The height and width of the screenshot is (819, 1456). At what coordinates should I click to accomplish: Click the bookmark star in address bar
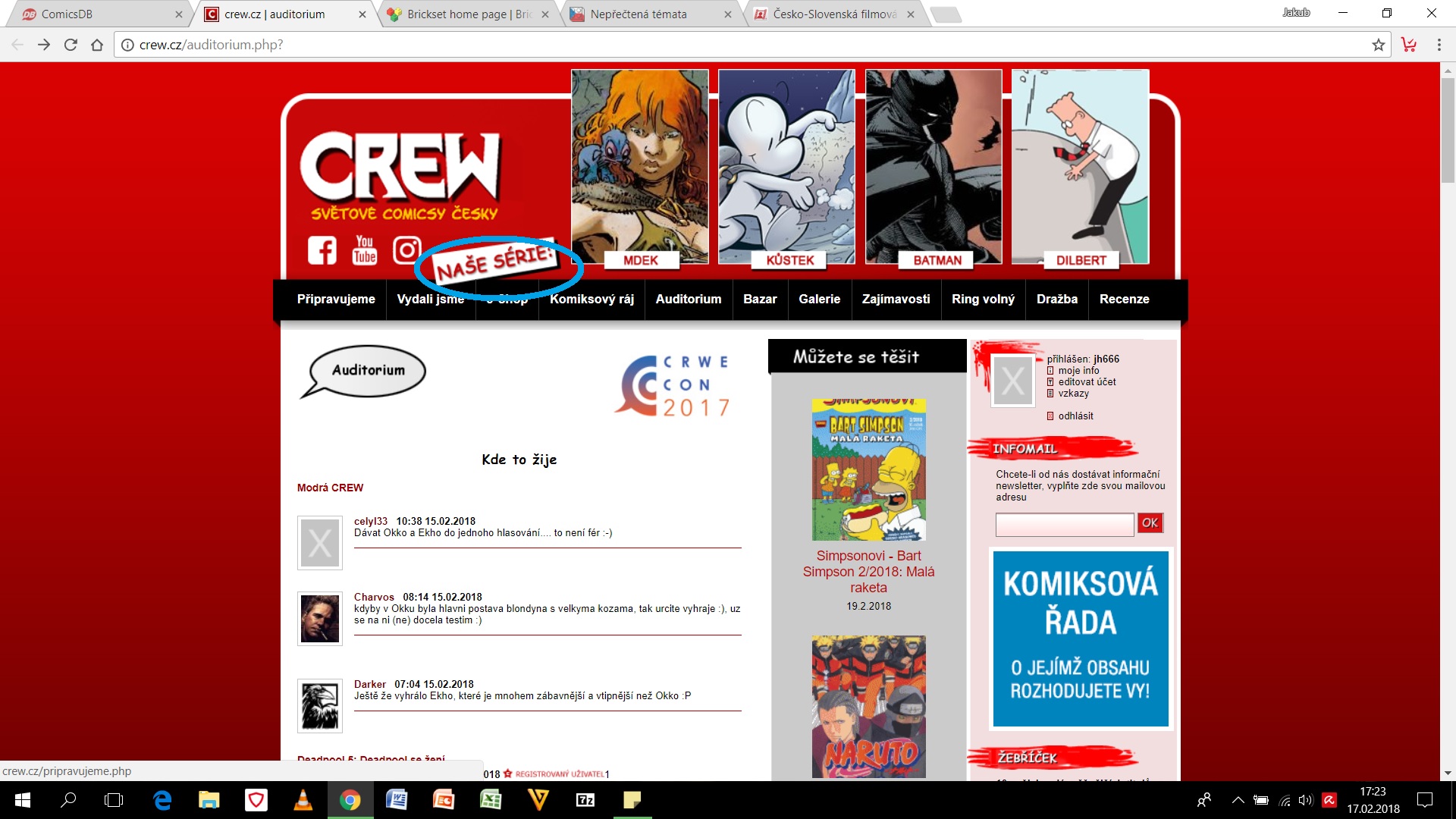(x=1378, y=45)
